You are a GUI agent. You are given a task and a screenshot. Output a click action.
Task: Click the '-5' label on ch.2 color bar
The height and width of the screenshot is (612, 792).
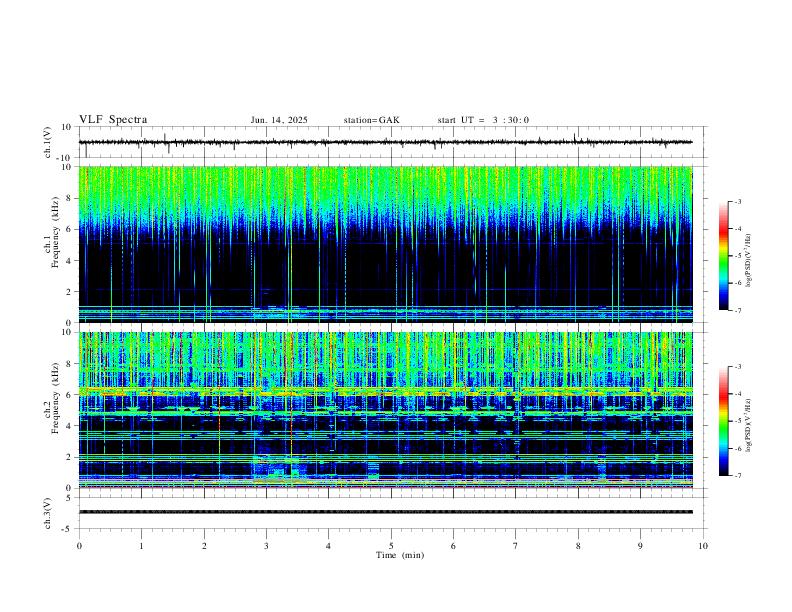click(x=738, y=421)
